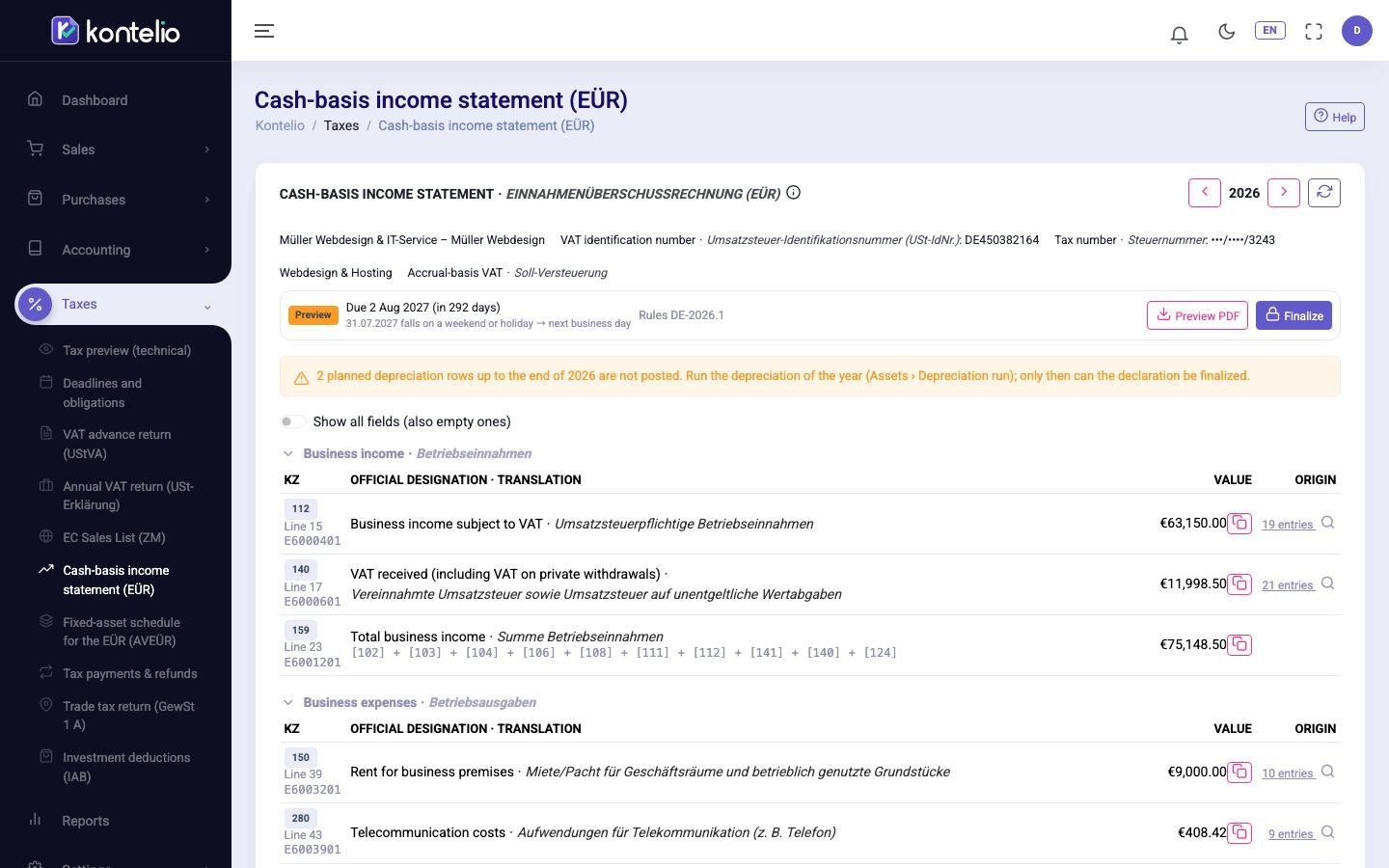Go to next year 2027
Screen dimensions: 1389x868
click(x=1283, y=193)
